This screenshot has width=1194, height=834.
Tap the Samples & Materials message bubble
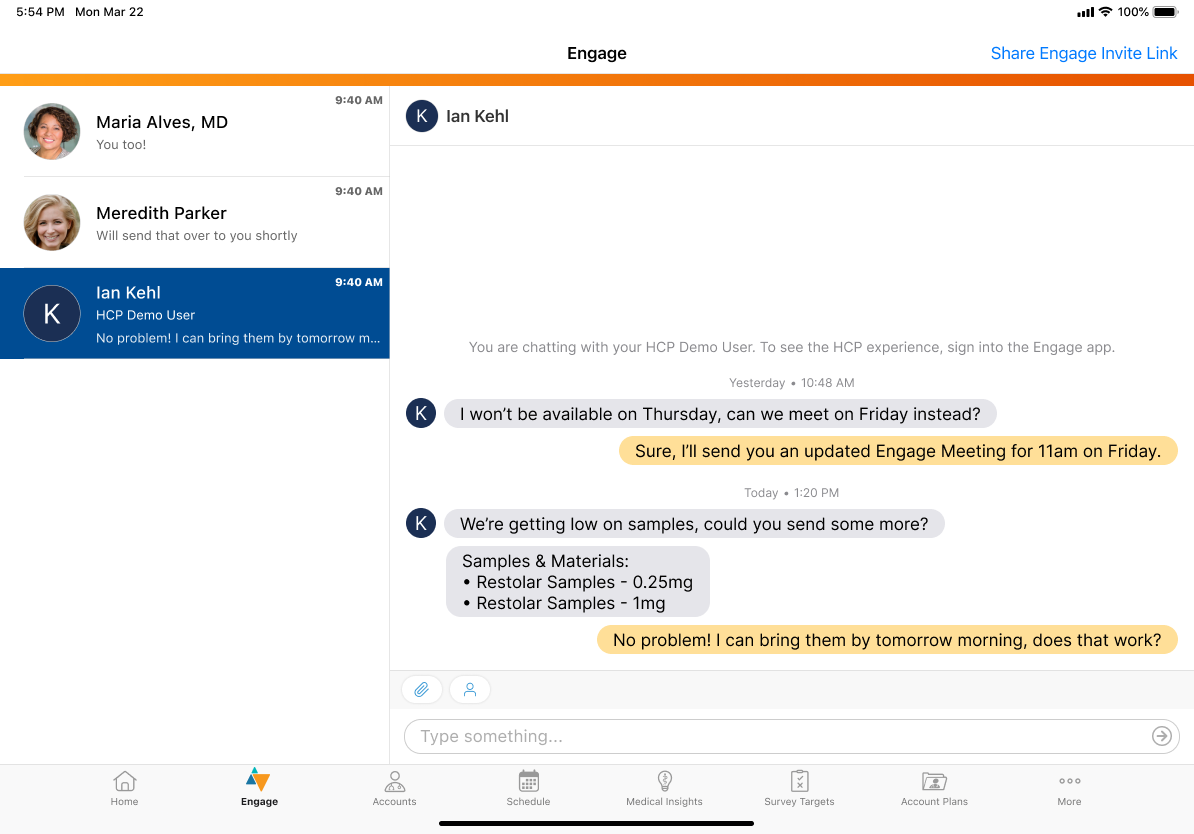578,582
